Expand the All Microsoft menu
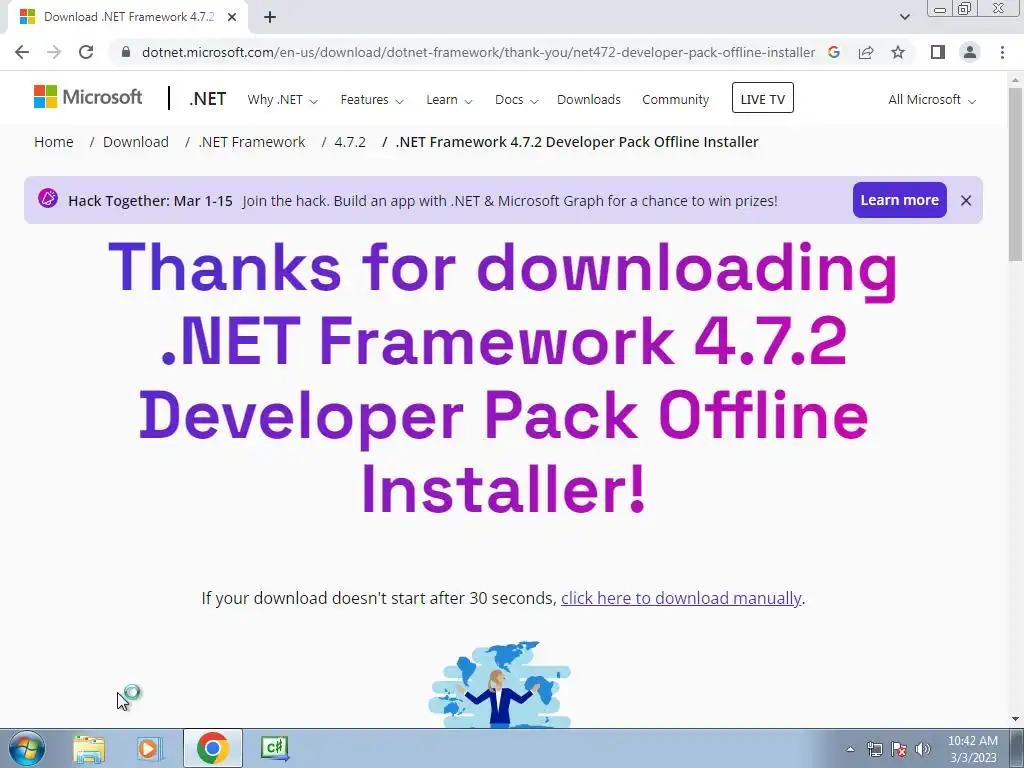The image size is (1024, 768). pyautogui.click(x=932, y=100)
